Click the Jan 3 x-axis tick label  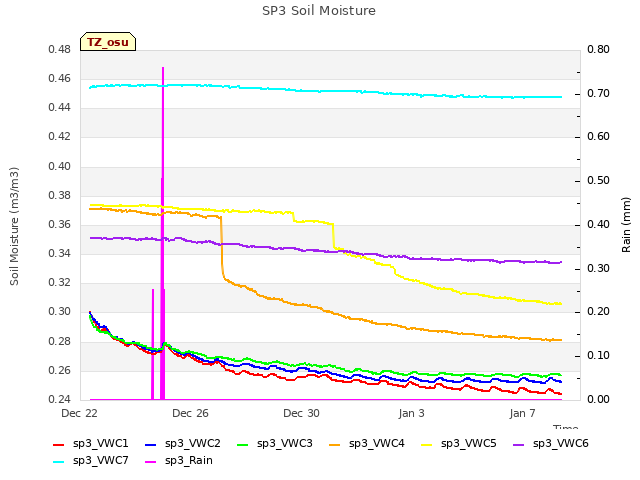click(411, 413)
